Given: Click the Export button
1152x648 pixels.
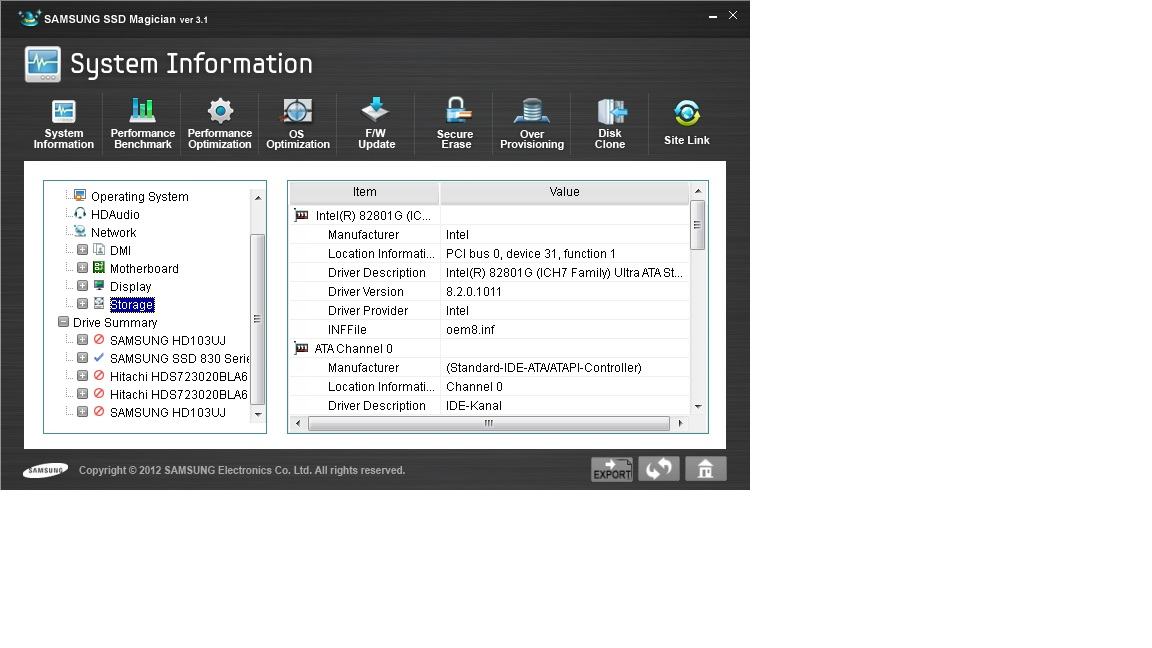Looking at the screenshot, I should tap(612, 469).
